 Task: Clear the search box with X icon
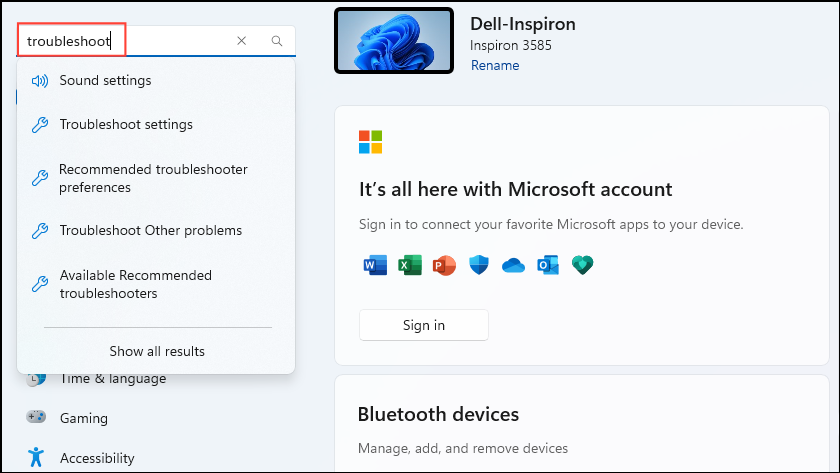tap(242, 41)
